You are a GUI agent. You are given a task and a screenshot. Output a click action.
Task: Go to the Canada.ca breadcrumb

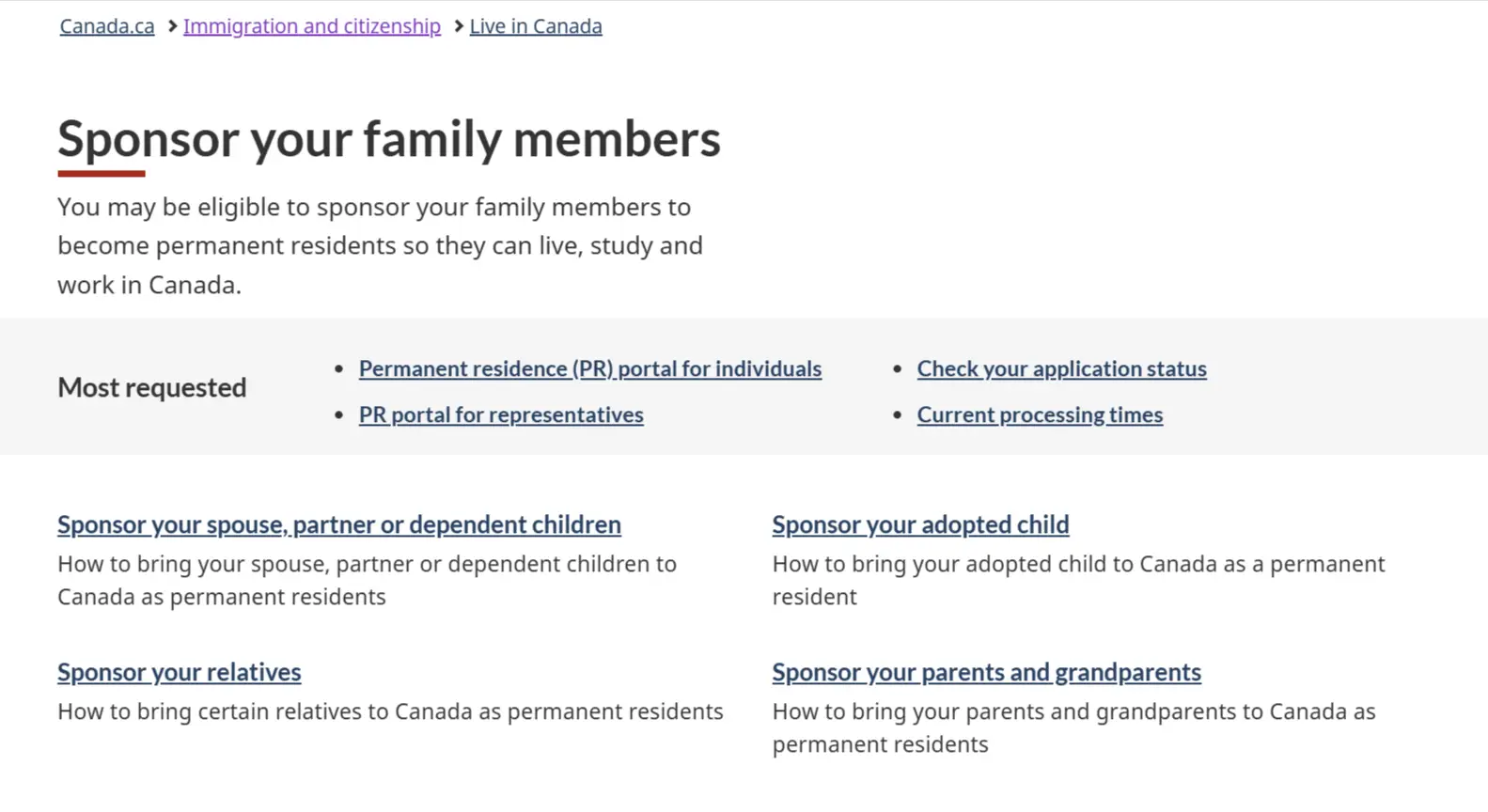point(107,26)
